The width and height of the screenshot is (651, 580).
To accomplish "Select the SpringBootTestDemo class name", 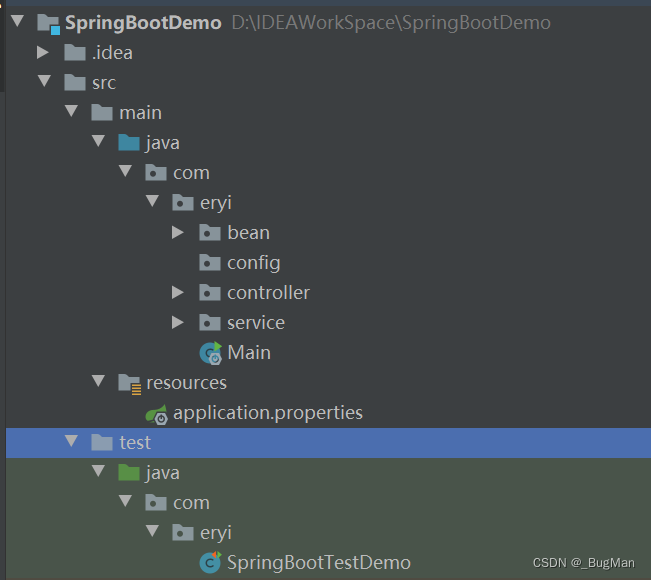I will (x=319, y=563).
